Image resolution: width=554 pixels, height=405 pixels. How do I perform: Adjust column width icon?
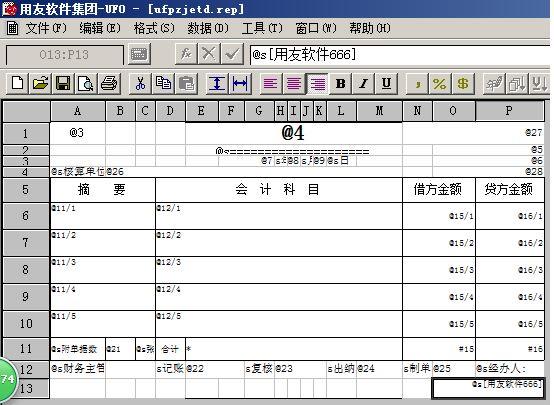[240, 84]
